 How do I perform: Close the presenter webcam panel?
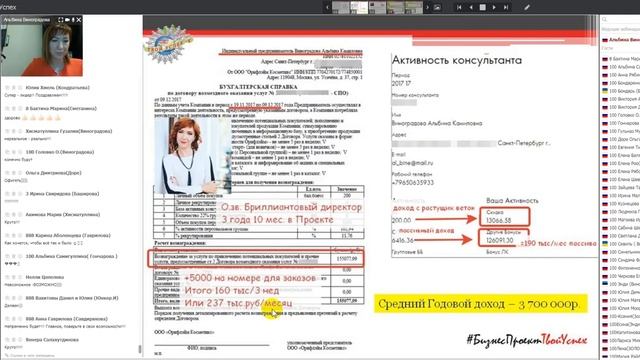[x=79, y=20]
